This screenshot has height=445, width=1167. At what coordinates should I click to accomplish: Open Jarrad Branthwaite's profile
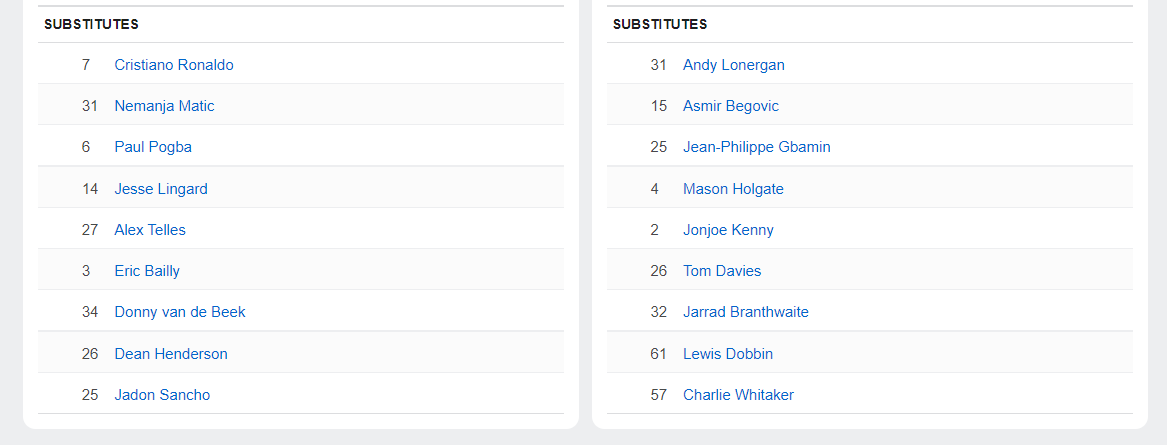pos(746,312)
